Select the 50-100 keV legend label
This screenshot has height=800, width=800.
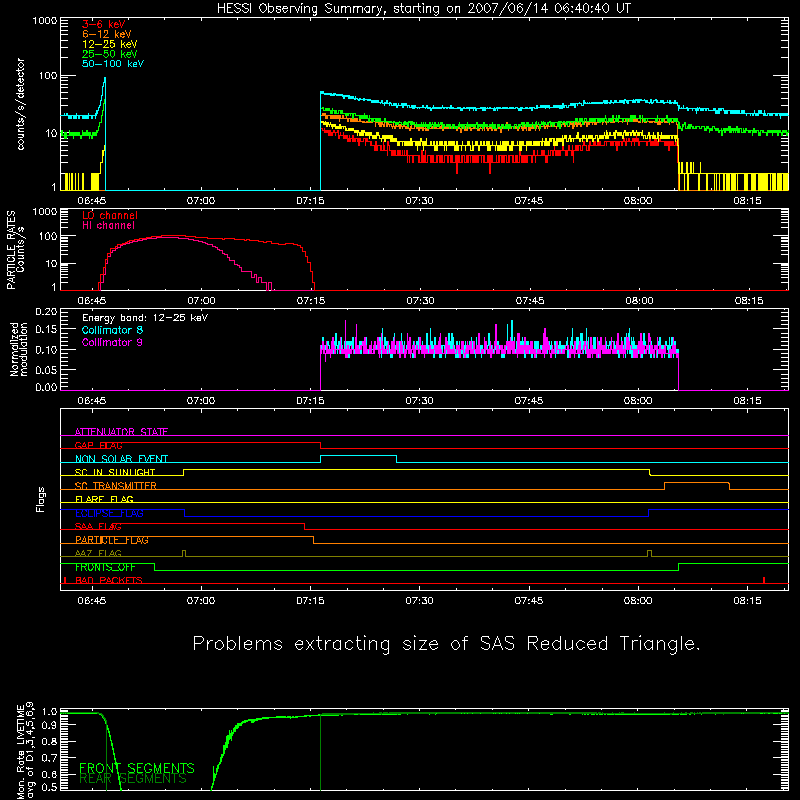point(113,64)
